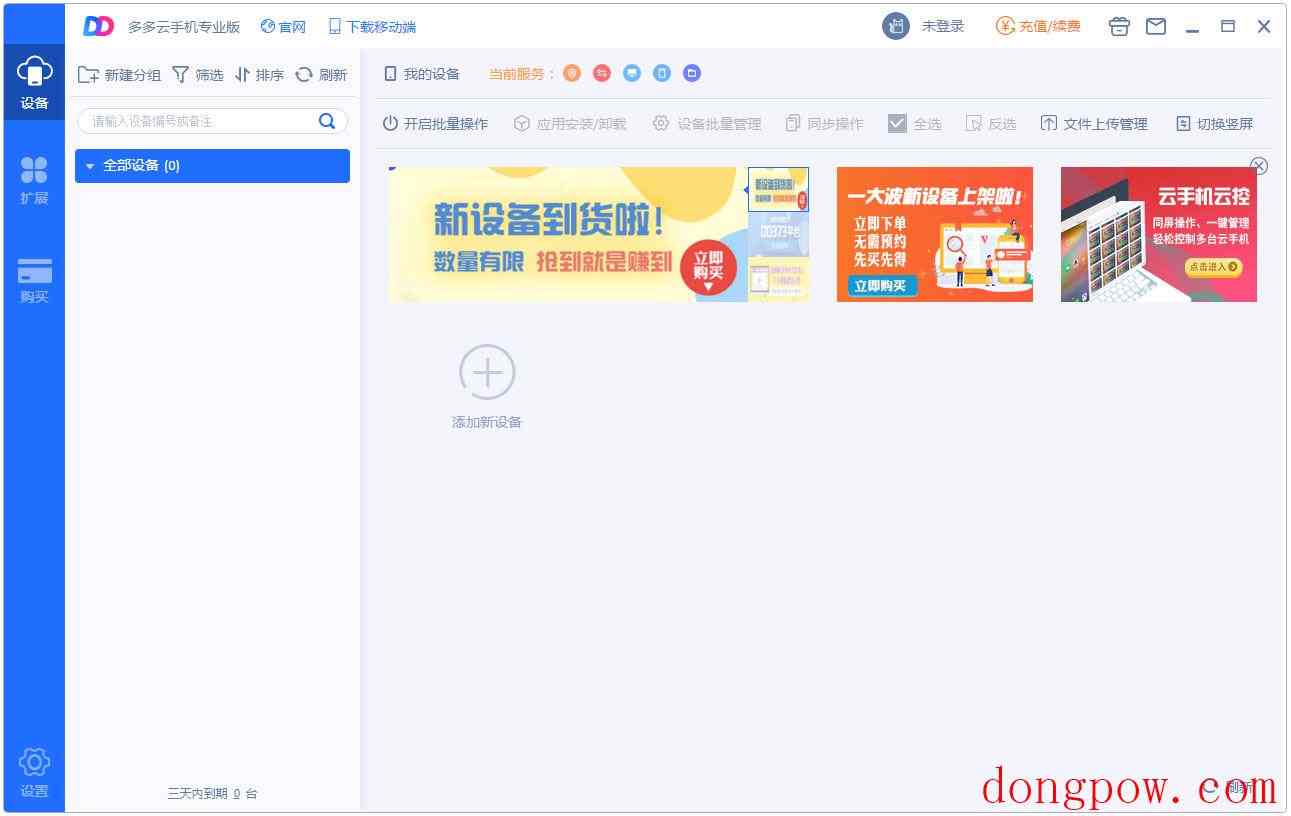
Task: Select the 全部设备 (0) tree row
Action: click(x=212, y=166)
